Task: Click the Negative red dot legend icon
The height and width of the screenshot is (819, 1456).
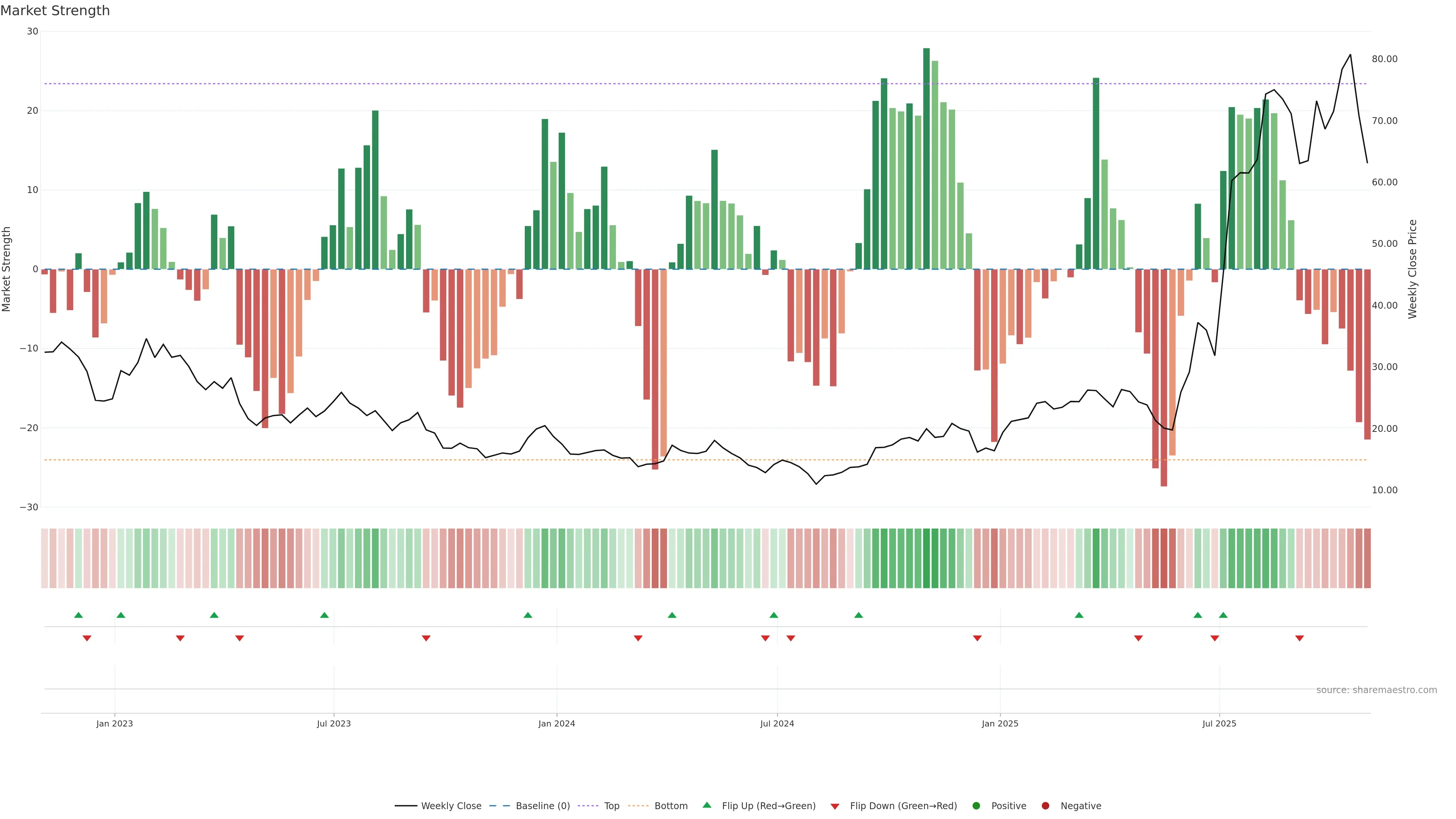Action: pyautogui.click(x=1045, y=805)
